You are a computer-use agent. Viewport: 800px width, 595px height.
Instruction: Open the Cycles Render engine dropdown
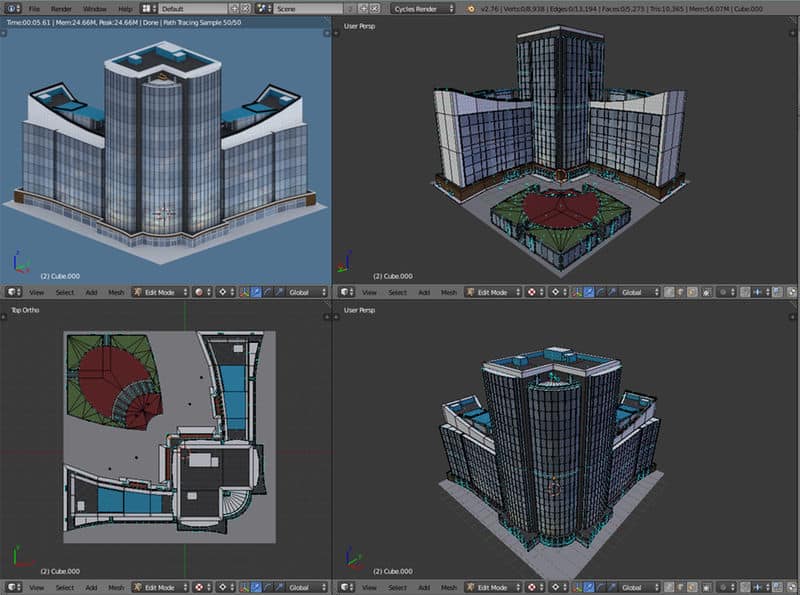click(422, 8)
